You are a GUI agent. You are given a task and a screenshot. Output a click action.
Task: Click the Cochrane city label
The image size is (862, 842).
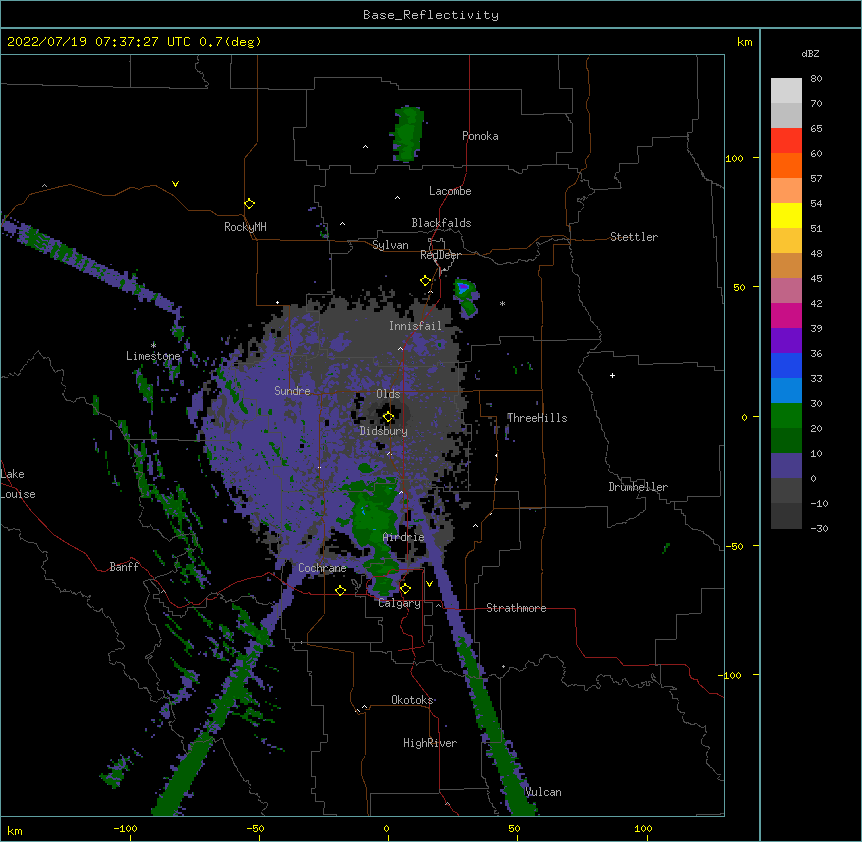(x=322, y=568)
